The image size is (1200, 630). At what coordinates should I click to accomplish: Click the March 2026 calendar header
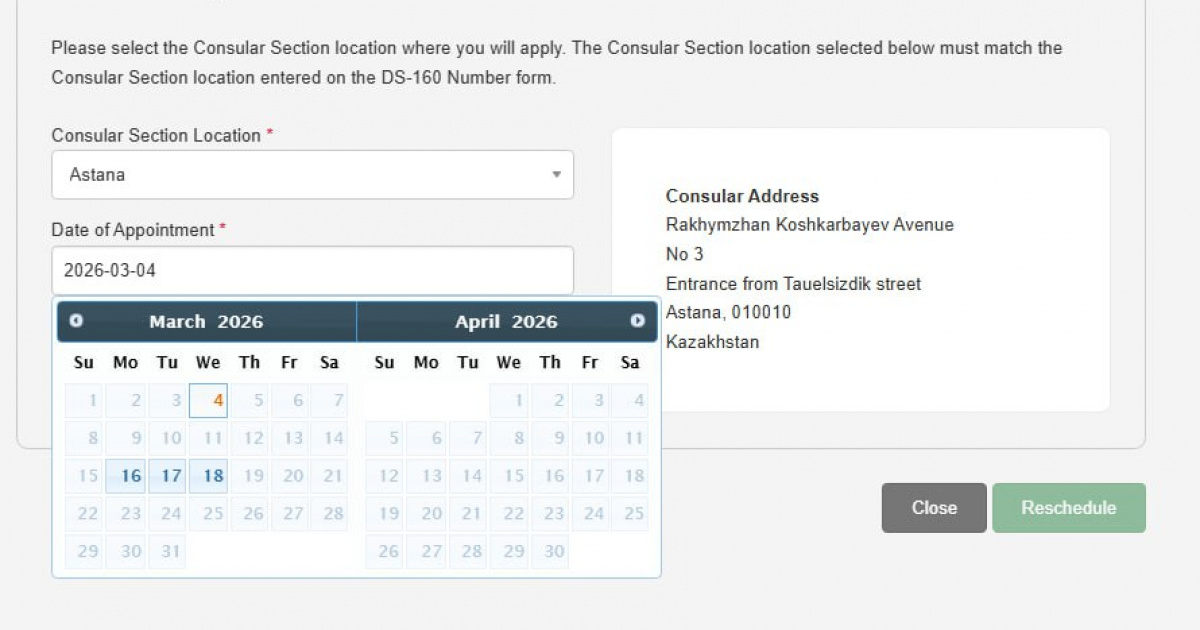pyautogui.click(x=206, y=322)
